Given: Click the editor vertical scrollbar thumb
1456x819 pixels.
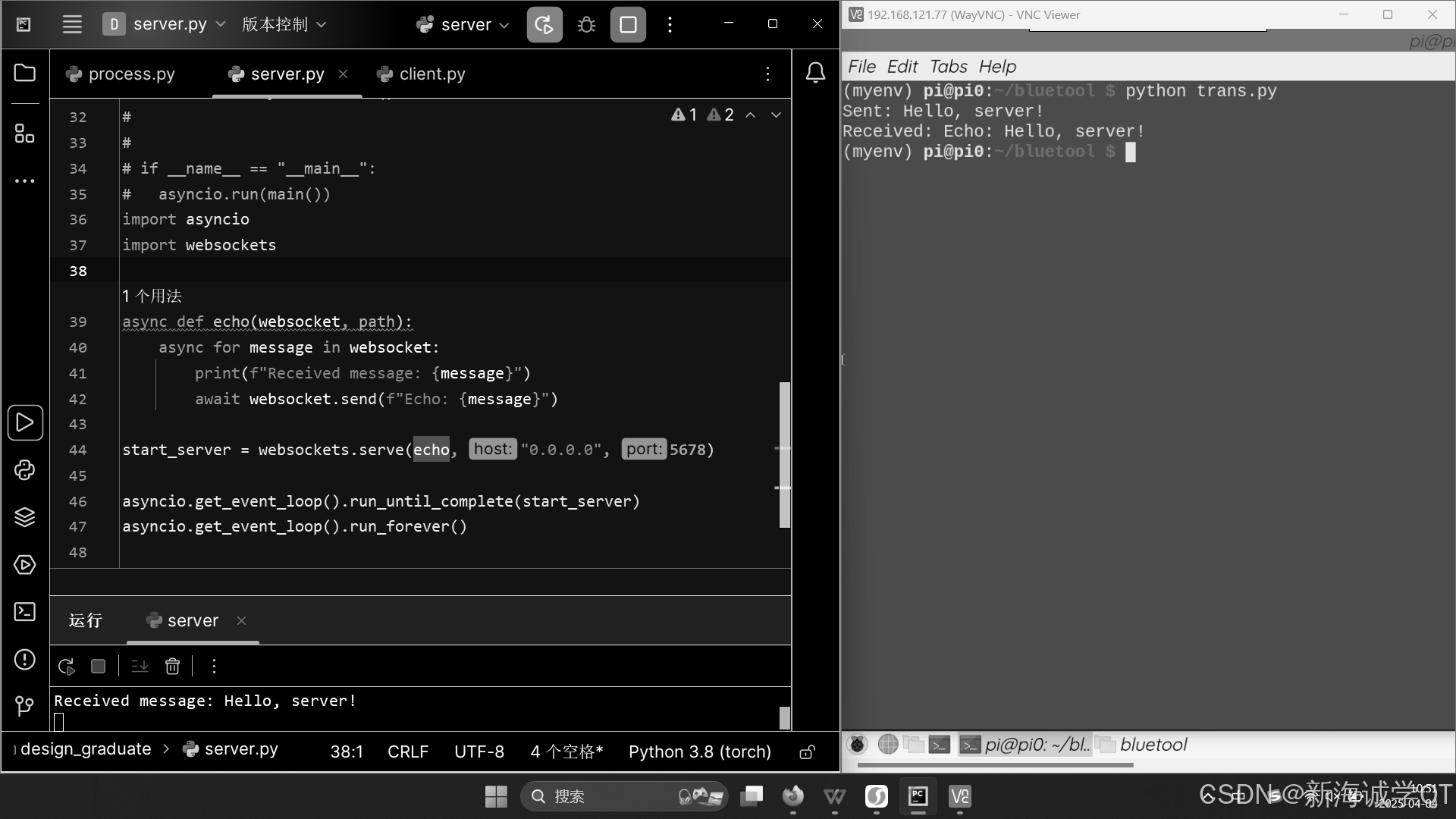Looking at the screenshot, I should 785,455.
